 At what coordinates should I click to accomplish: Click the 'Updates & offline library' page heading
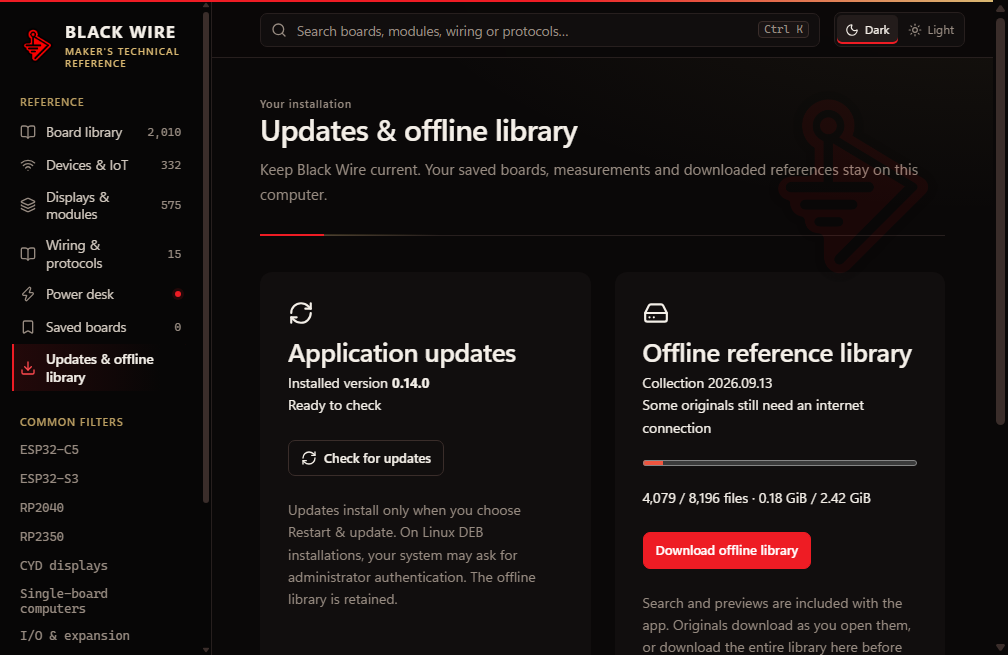pos(418,131)
